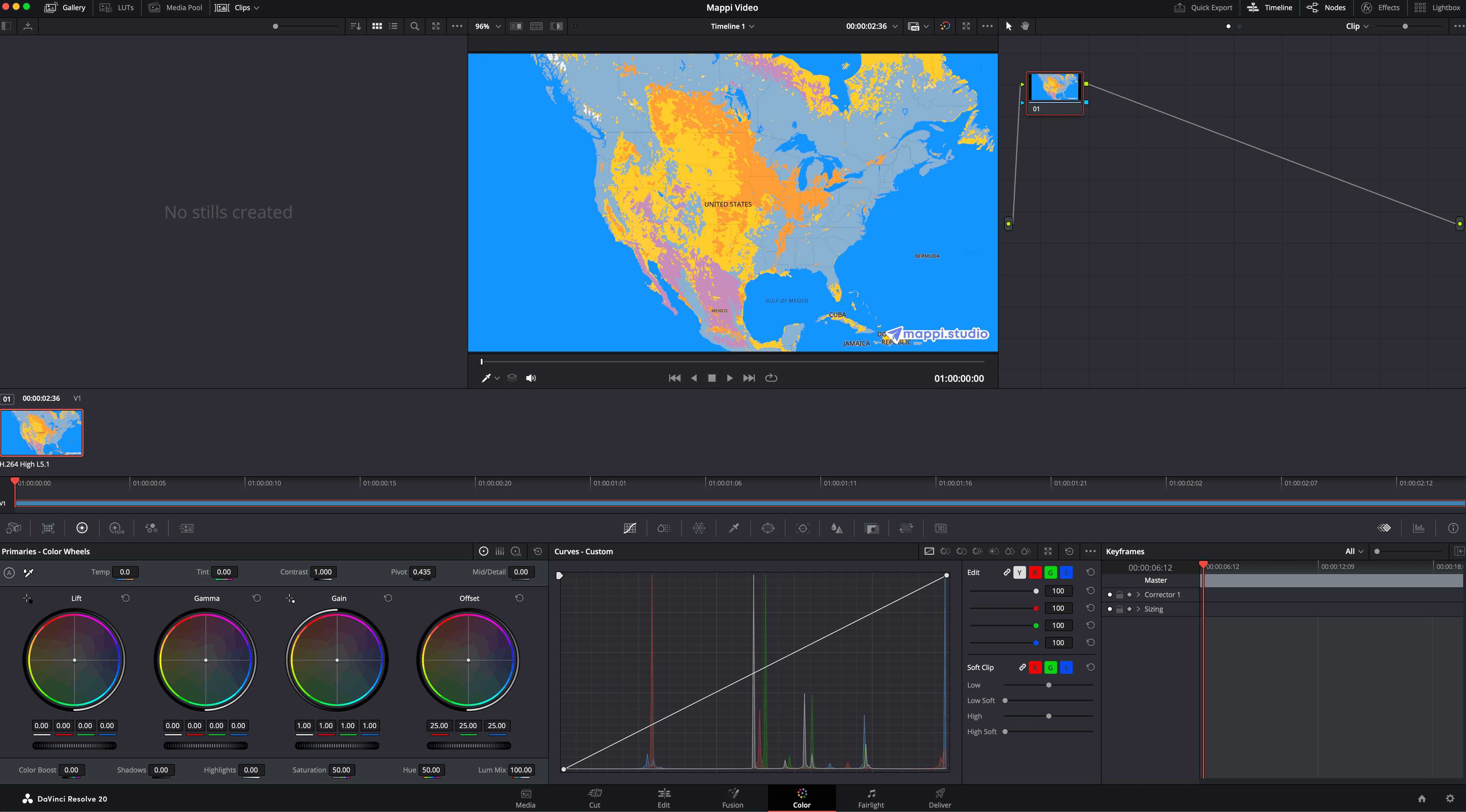Expand the Sizing keyframe track
Screen dimensions: 1466x812
tap(1138, 609)
